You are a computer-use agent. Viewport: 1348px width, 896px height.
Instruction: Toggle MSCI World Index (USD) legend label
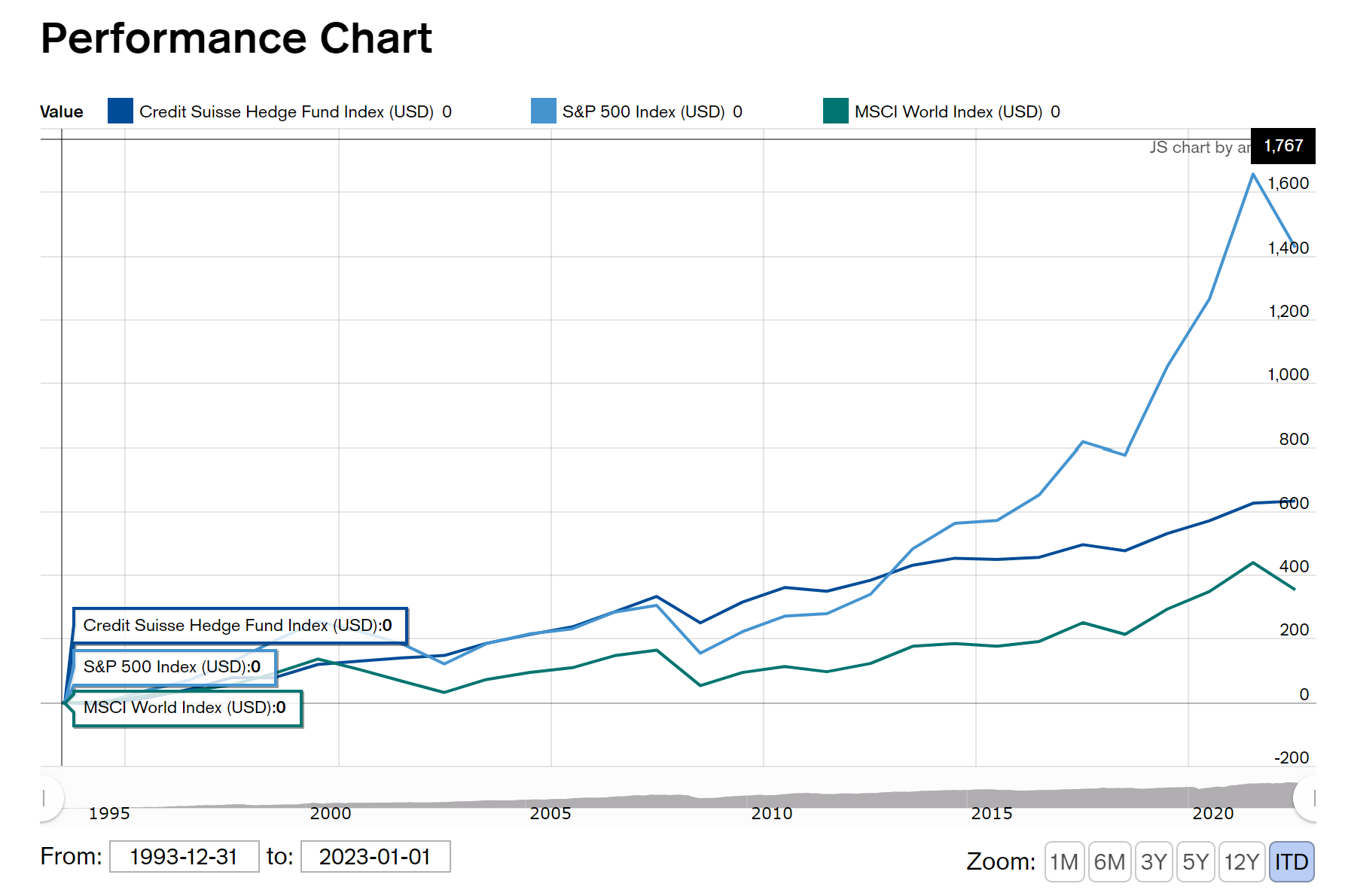(948, 112)
